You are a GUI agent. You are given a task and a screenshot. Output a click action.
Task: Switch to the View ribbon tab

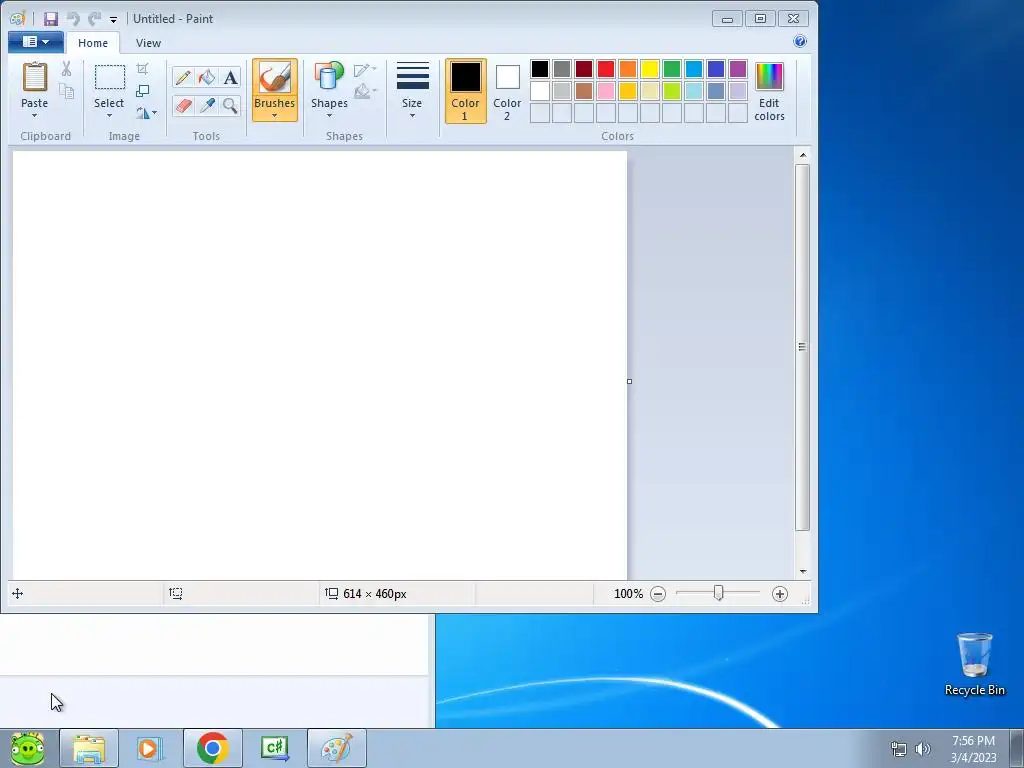148,43
